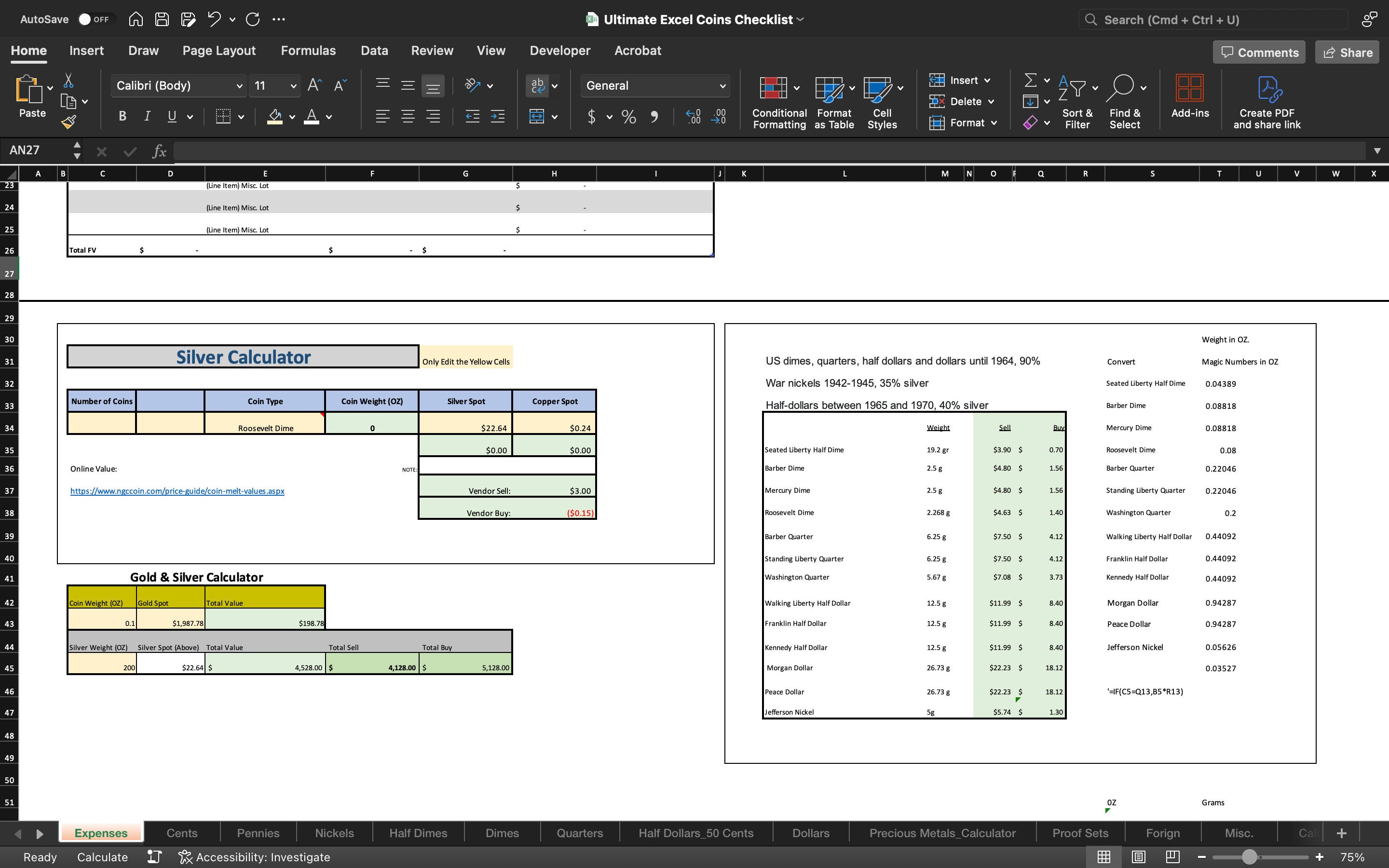The height and width of the screenshot is (868, 1389).
Task: Apply the currency number format
Action: [592, 117]
